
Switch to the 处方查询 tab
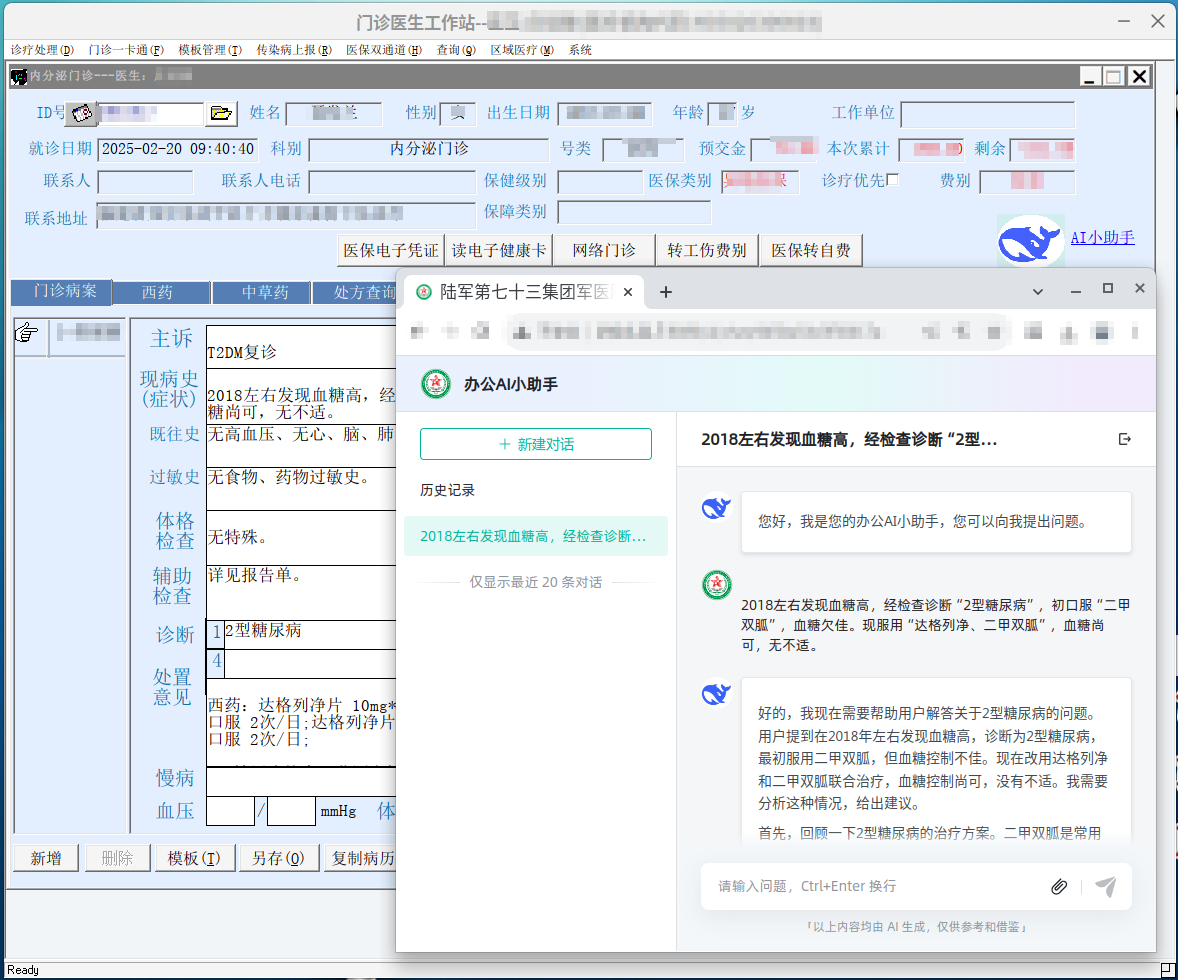[x=355, y=292]
